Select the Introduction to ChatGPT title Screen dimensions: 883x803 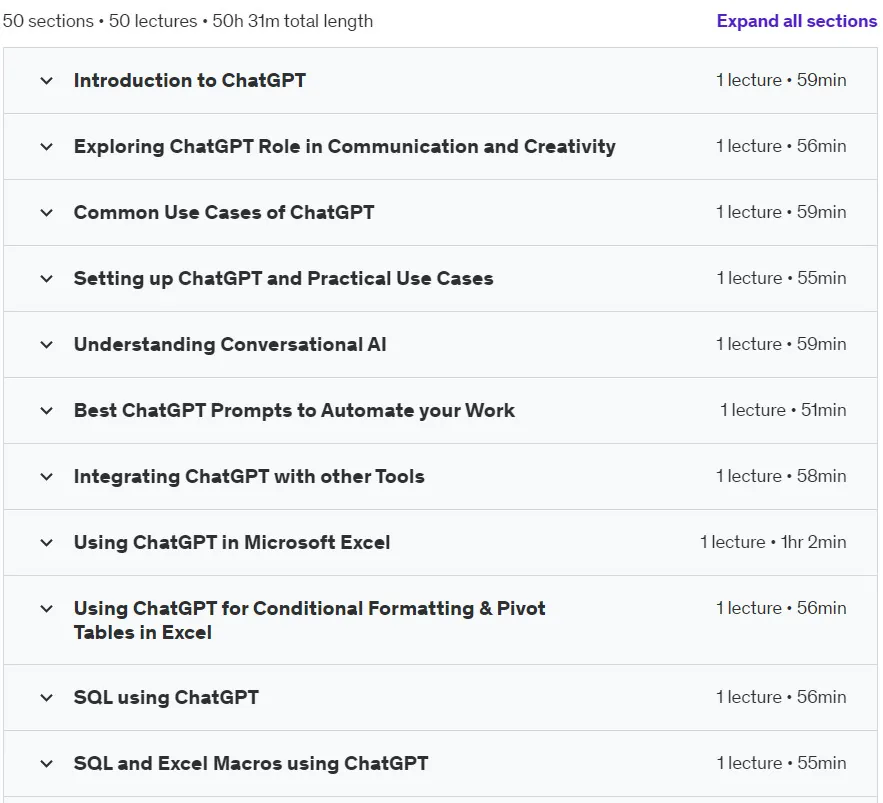[190, 81]
